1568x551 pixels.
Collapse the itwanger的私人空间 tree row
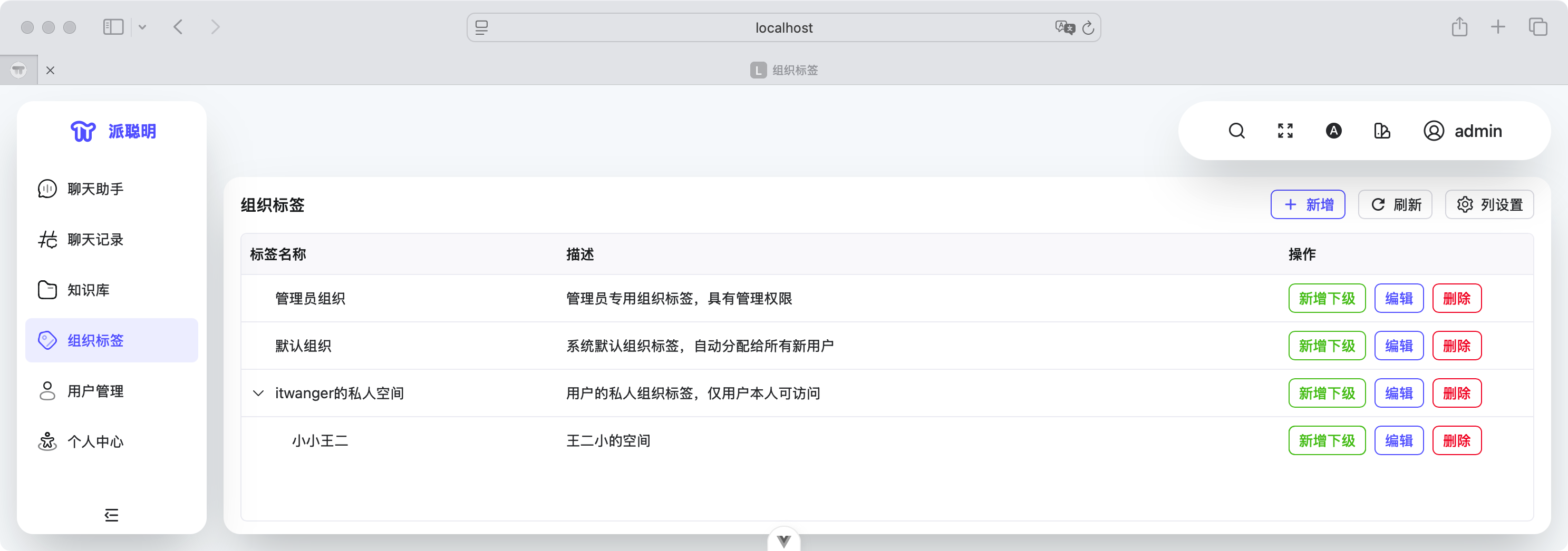coord(258,393)
